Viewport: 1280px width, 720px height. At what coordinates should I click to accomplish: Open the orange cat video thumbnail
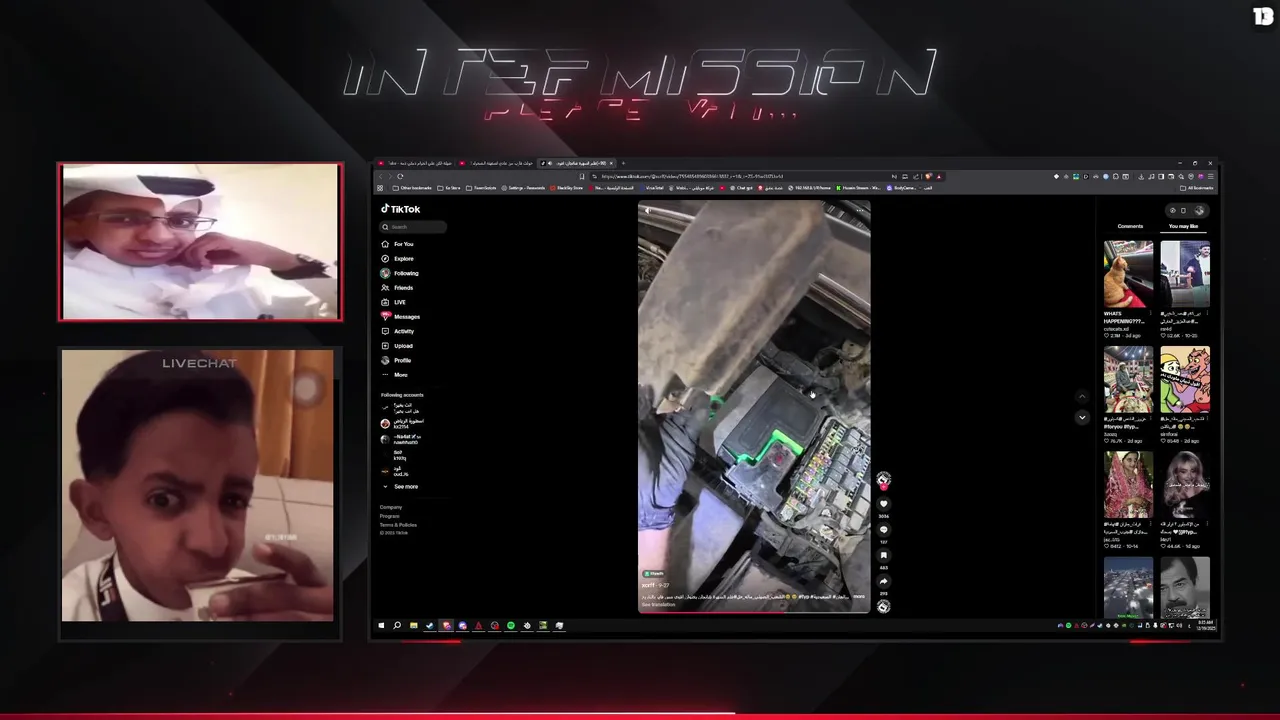tap(1128, 274)
